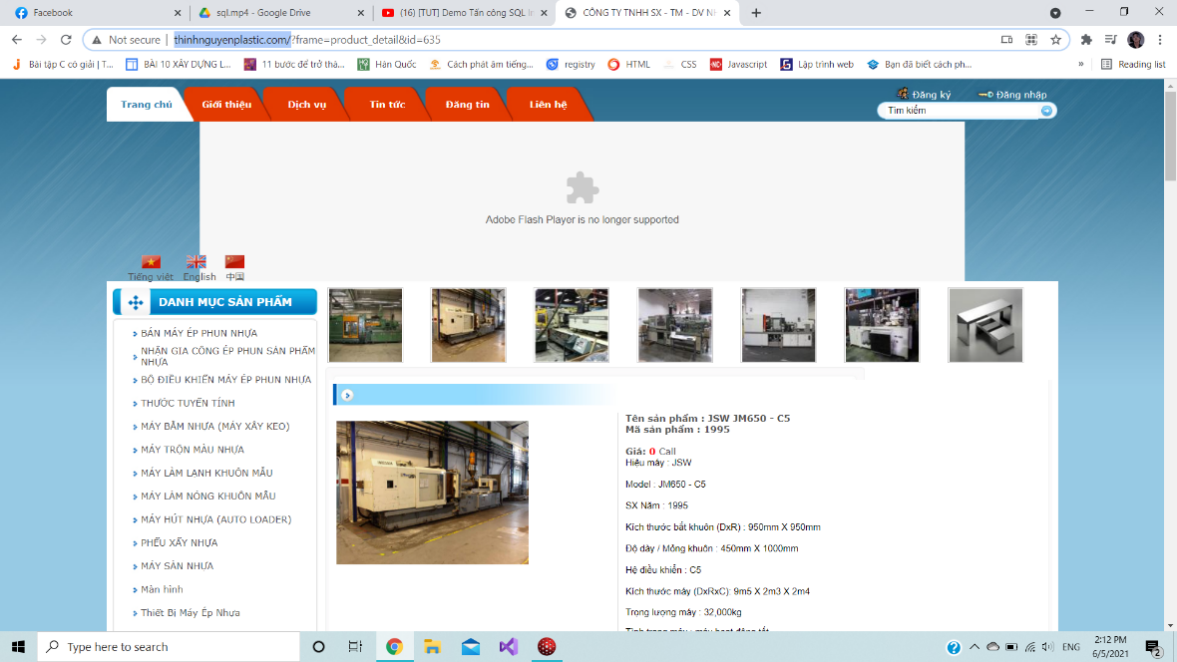Screen dimensions: 1177x662
Task: Open the Thiết Bị Máy Ép Nhựa category
Action: tap(191, 612)
